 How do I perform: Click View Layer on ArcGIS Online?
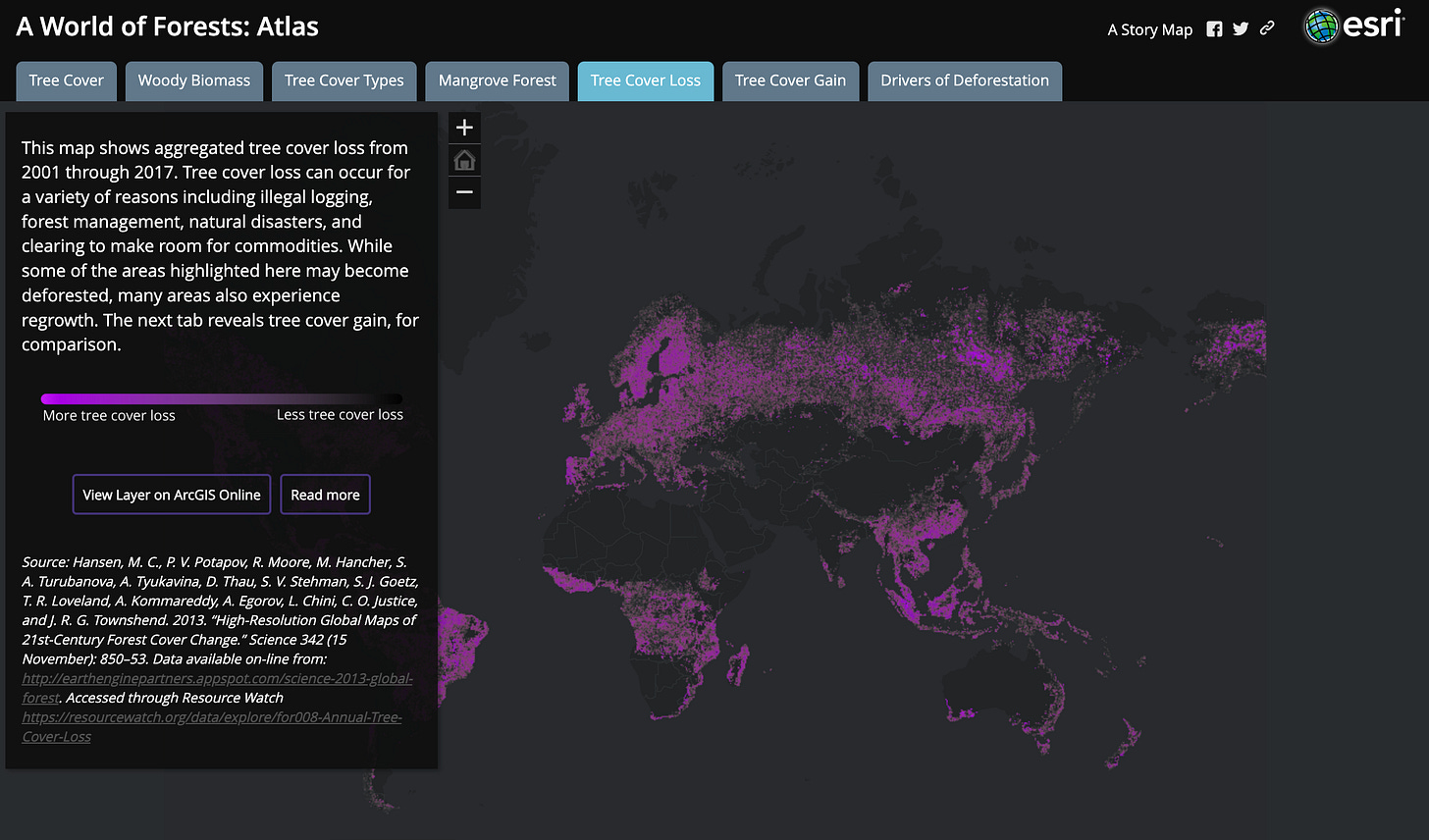172,495
